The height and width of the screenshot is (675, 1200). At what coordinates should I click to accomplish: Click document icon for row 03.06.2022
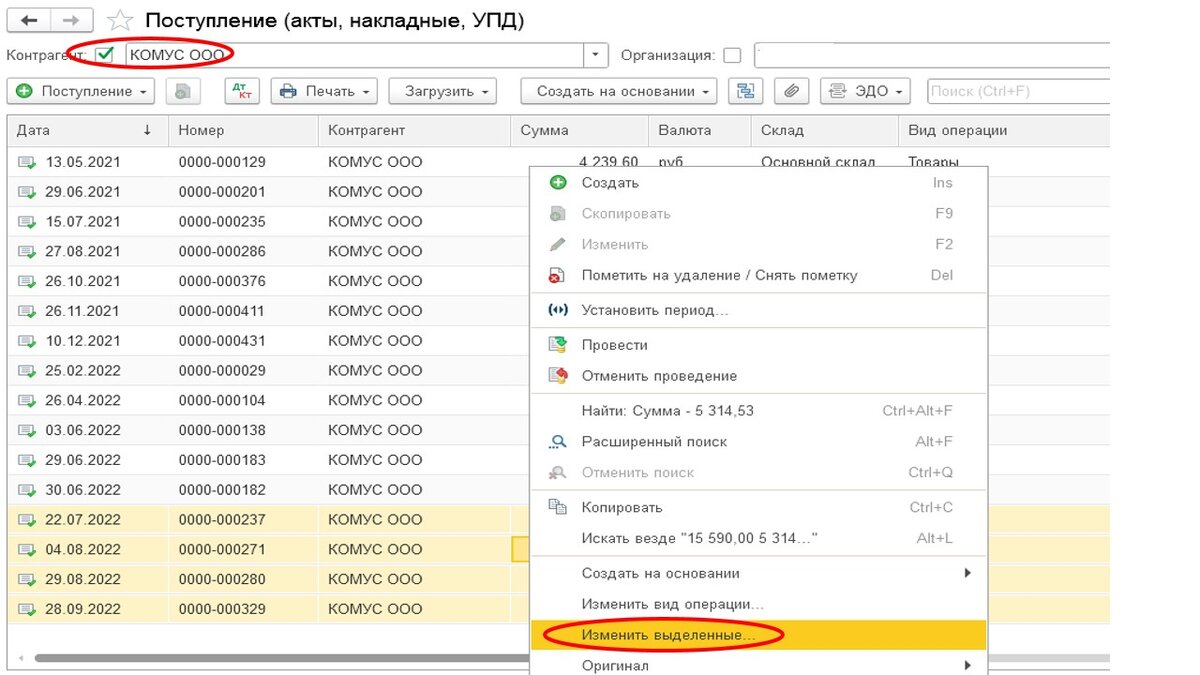[26, 431]
